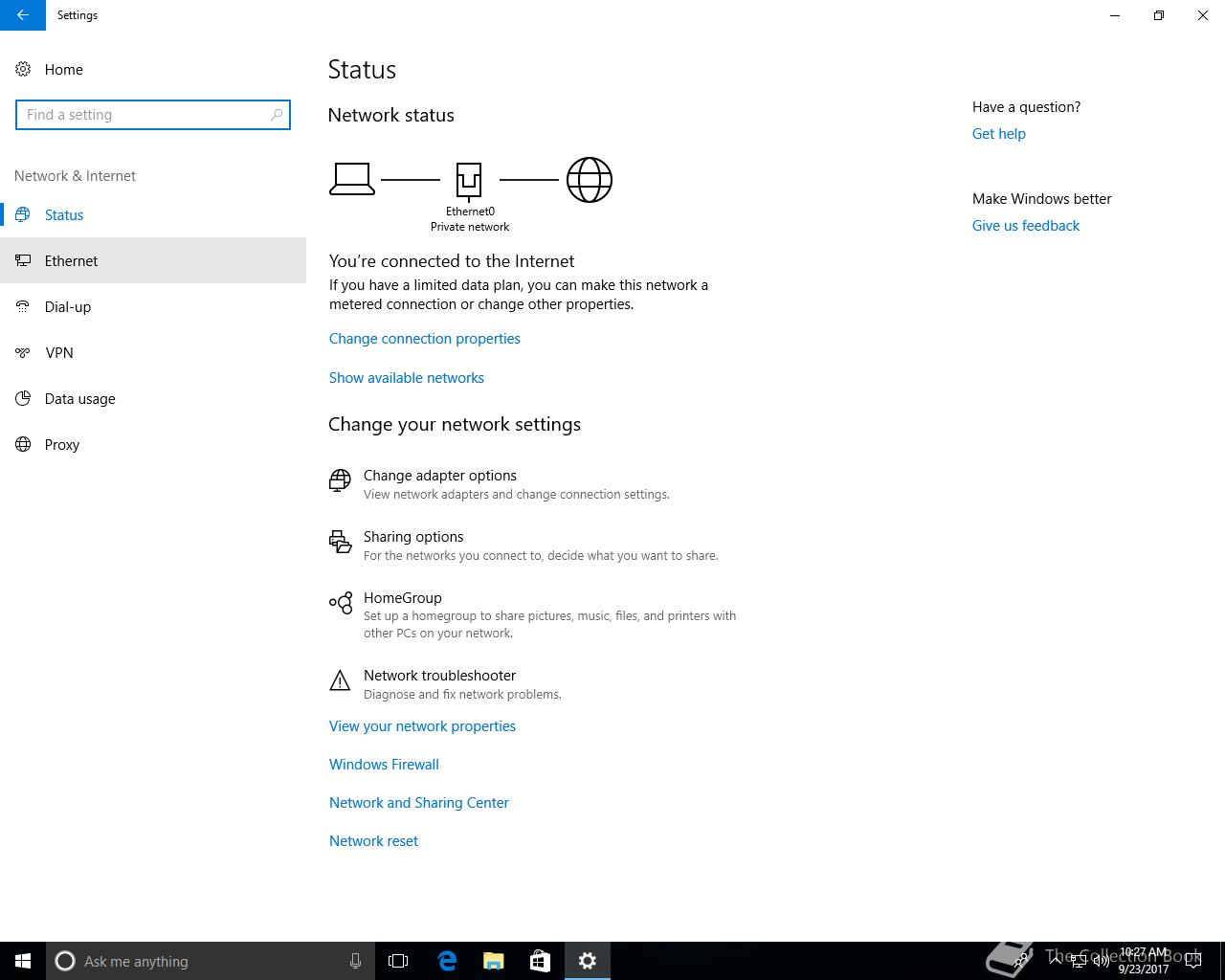Open the Ethernet section
The image size is (1225, 980).
point(153,260)
